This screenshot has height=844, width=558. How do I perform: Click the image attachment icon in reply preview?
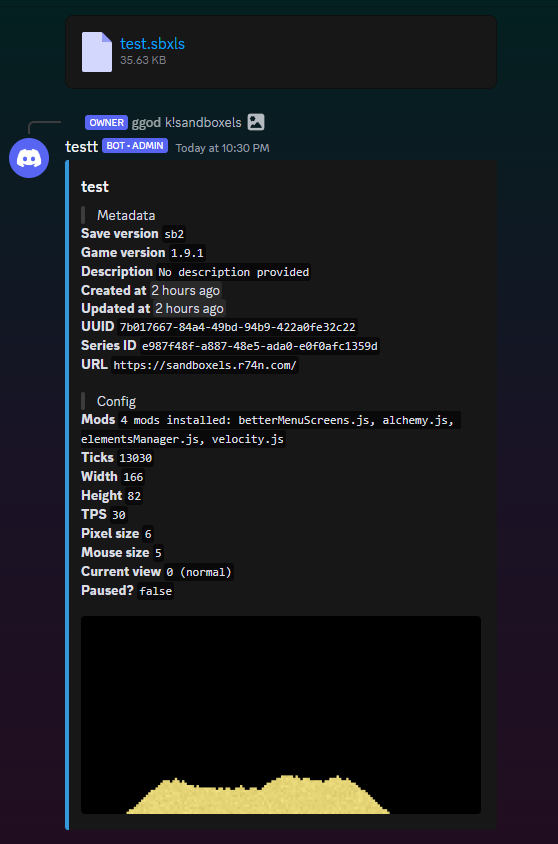coord(256,122)
